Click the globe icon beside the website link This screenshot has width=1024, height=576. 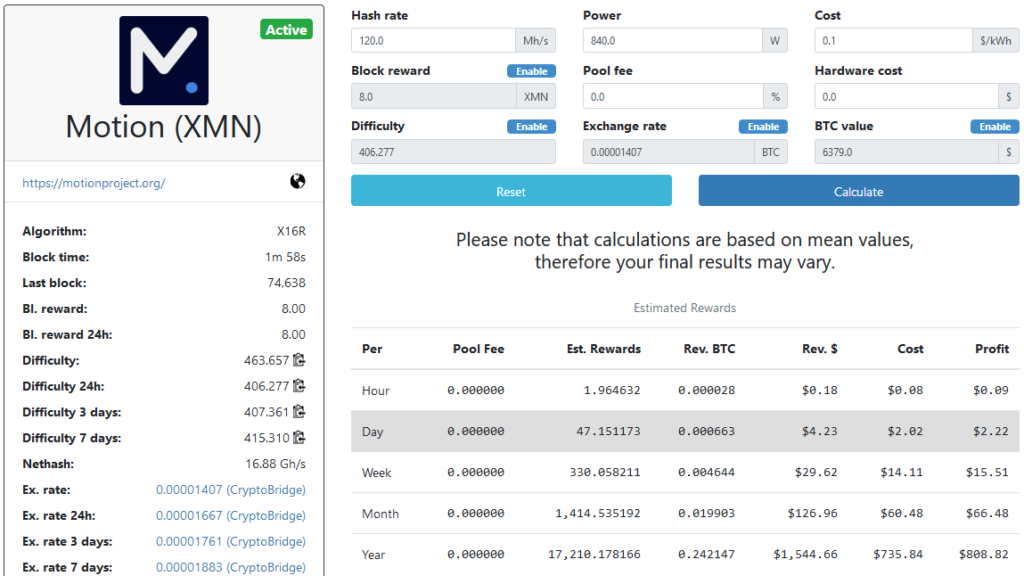pyautogui.click(x=300, y=180)
